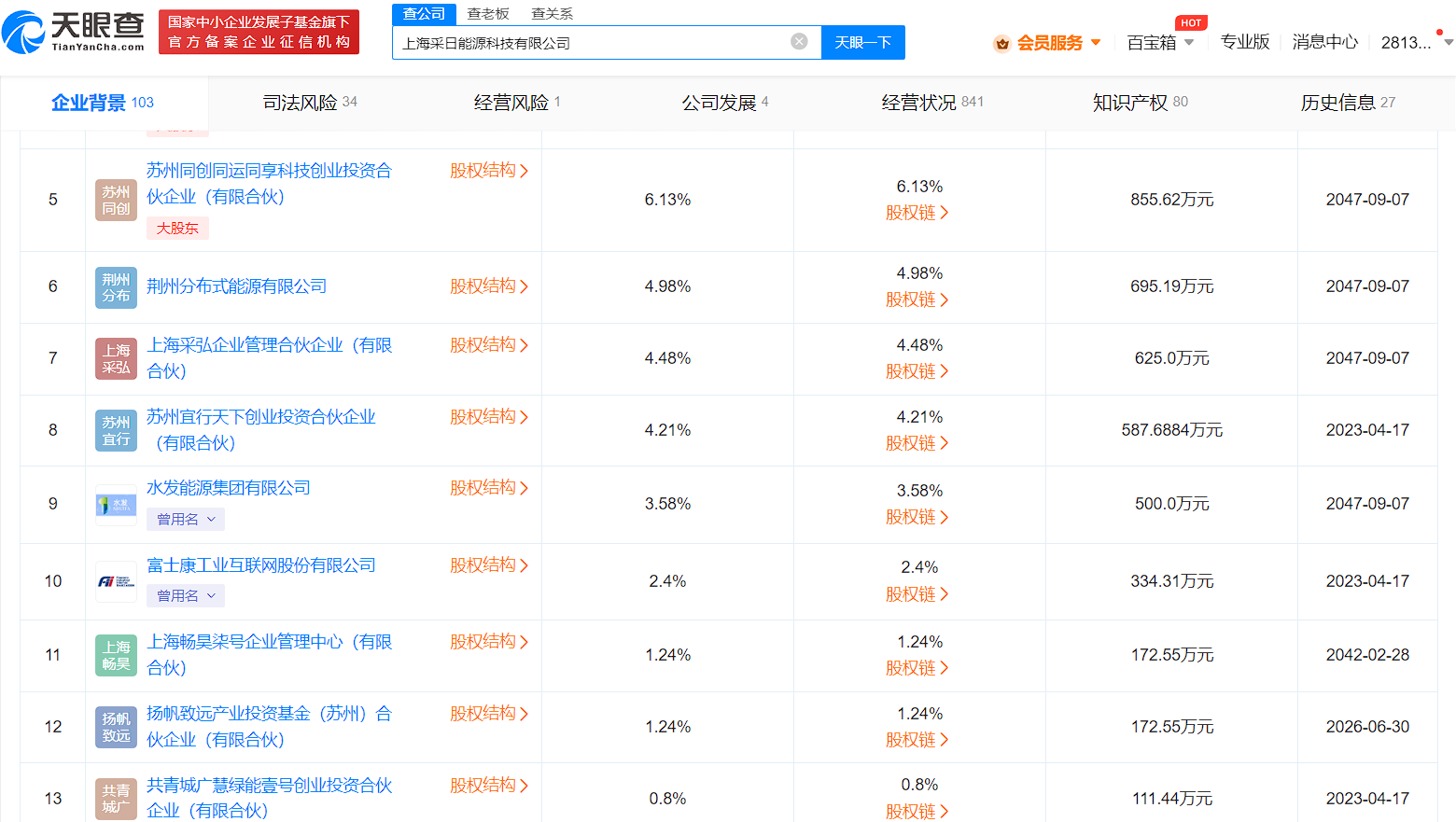Open the 百宝箱 dropdown menu
The height and width of the screenshot is (822, 1456).
pos(1160,43)
